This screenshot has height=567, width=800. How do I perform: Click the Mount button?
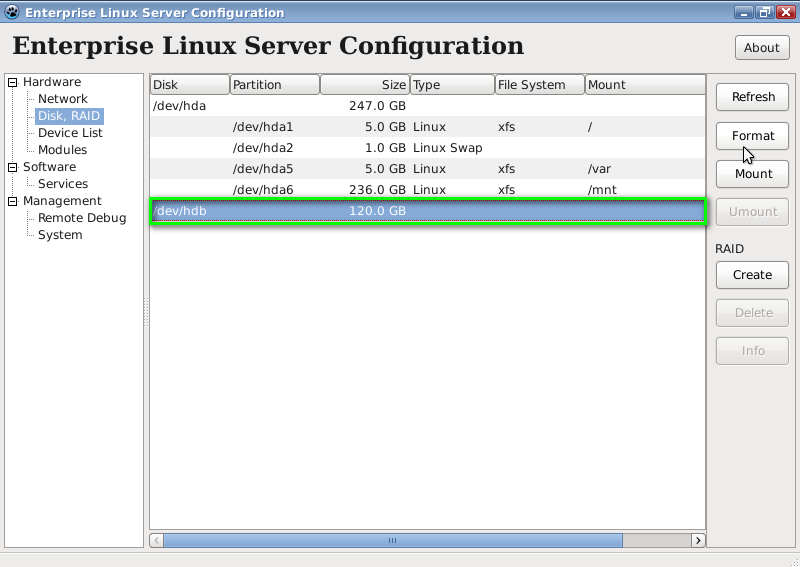coord(753,174)
